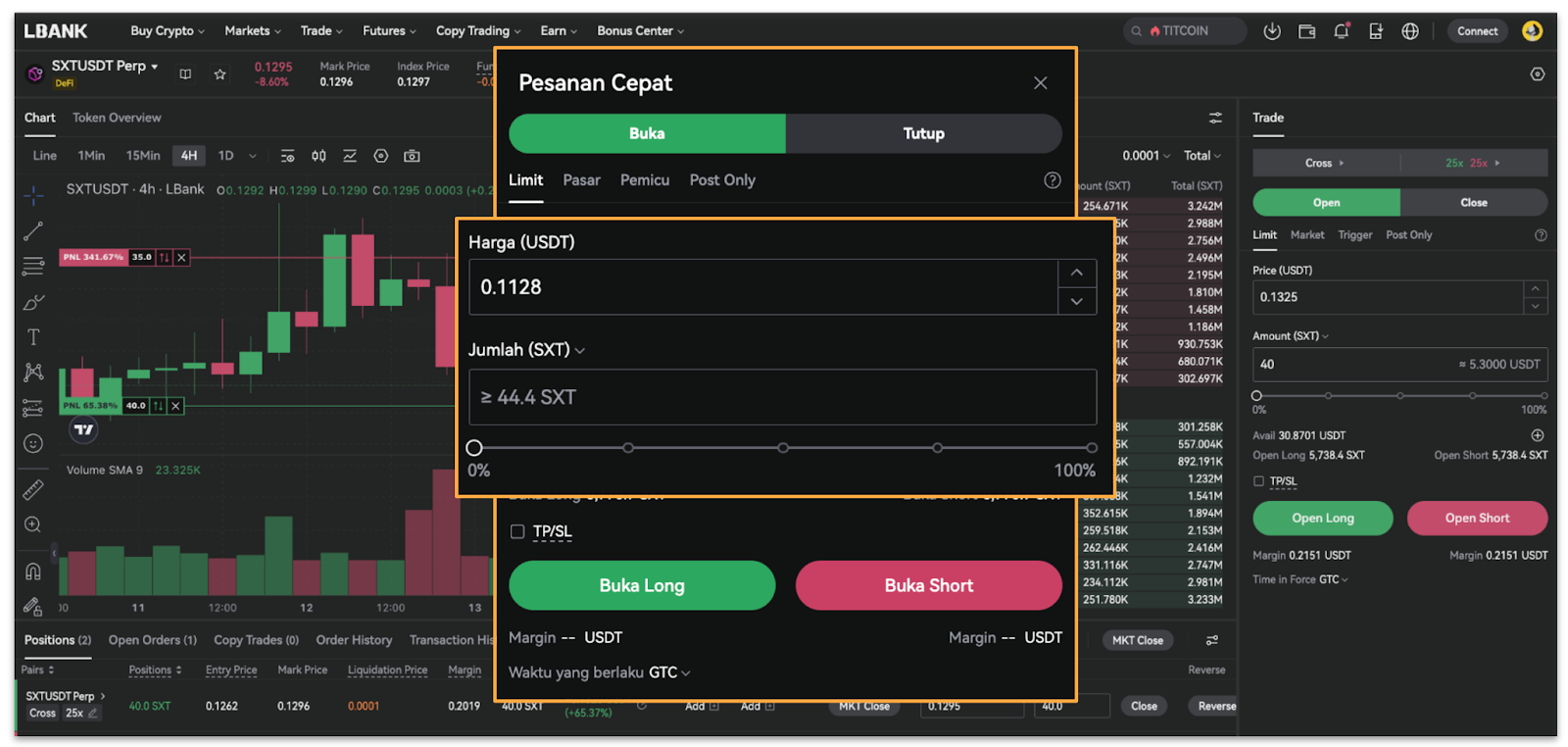Open the 0.0001 price precision dropdown
Viewport: 1568px width, 747px height.
(x=1147, y=156)
